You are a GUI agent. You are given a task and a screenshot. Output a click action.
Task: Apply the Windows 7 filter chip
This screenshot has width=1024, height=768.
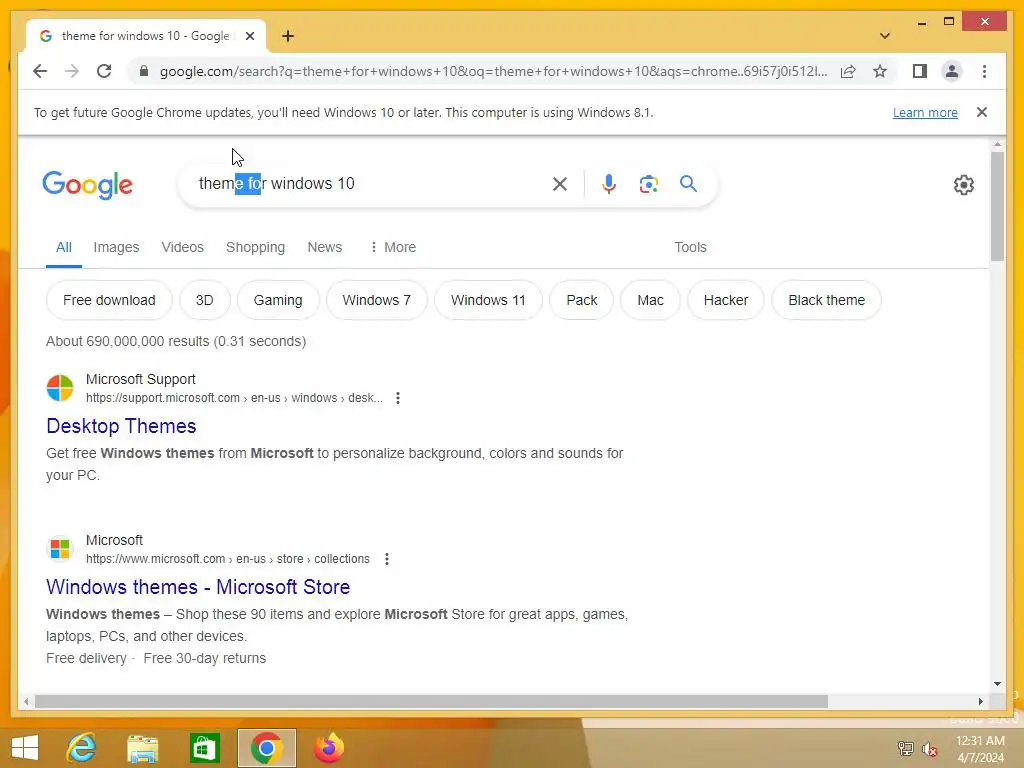pyautogui.click(x=376, y=300)
